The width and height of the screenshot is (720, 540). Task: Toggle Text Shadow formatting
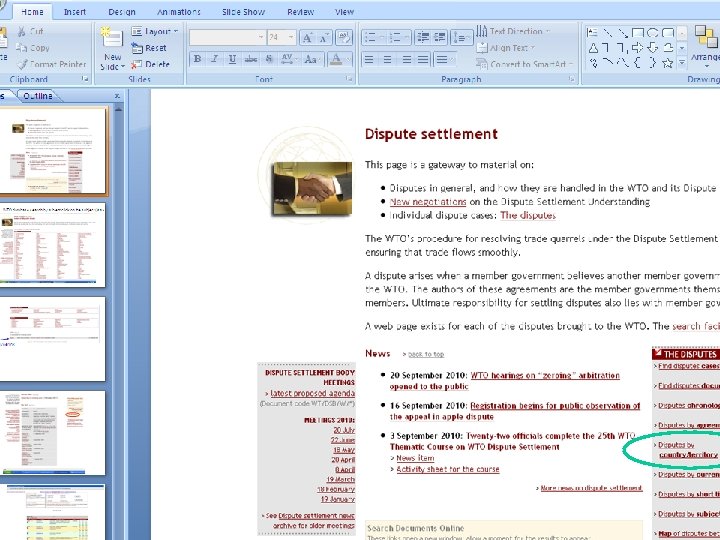pyautogui.click(x=269, y=59)
